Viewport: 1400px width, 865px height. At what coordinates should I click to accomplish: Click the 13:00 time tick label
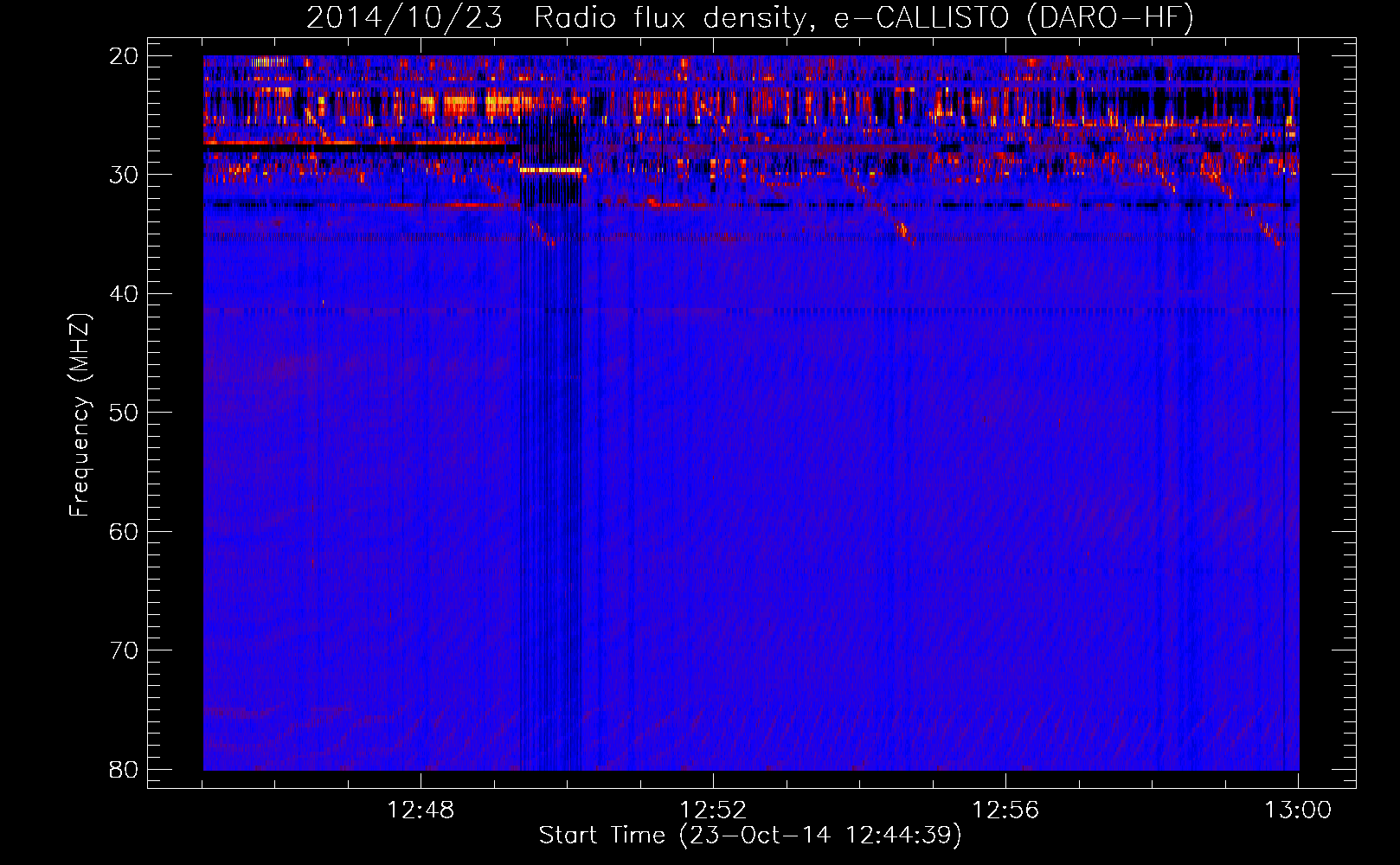pyautogui.click(x=1298, y=811)
